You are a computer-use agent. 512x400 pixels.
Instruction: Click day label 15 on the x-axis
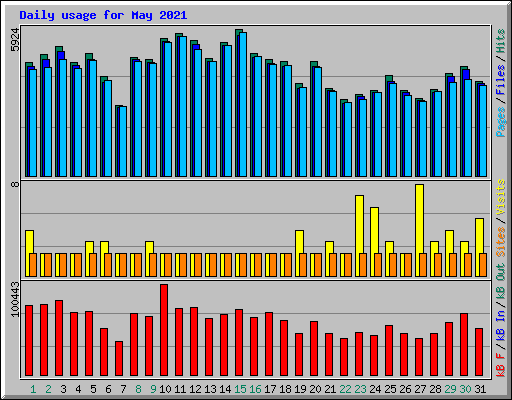240,389
